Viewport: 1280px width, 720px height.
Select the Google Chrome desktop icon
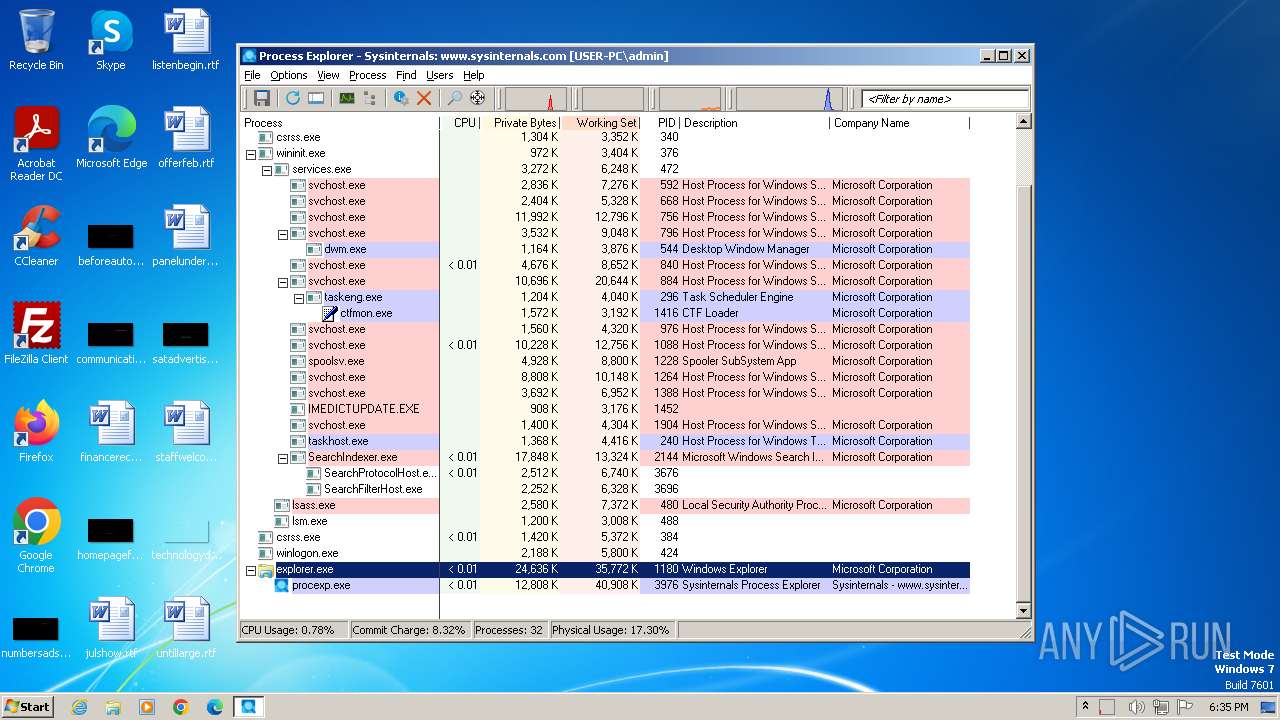[x=36, y=536]
